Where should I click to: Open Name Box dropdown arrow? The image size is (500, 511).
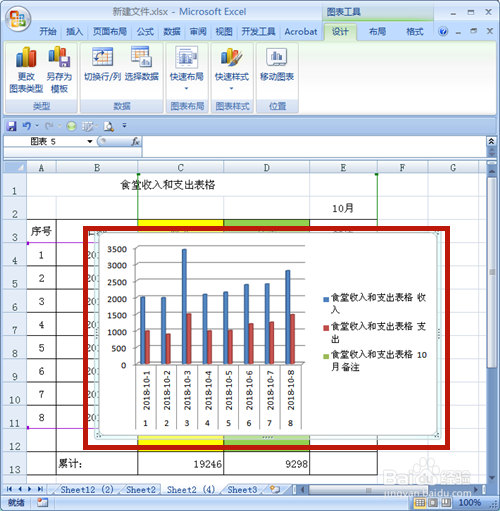click(x=90, y=142)
